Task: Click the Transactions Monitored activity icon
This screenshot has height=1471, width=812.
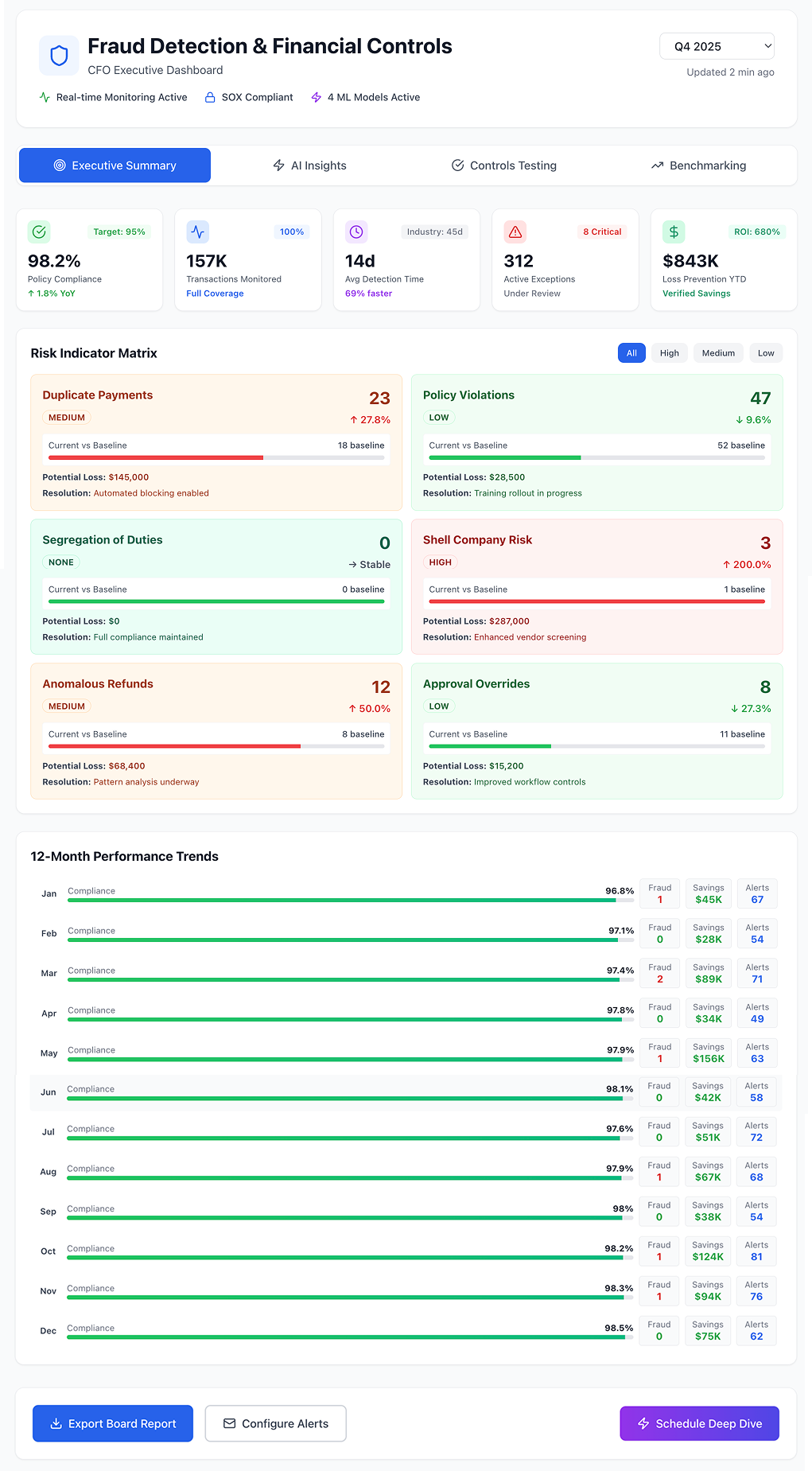Action: (x=197, y=232)
